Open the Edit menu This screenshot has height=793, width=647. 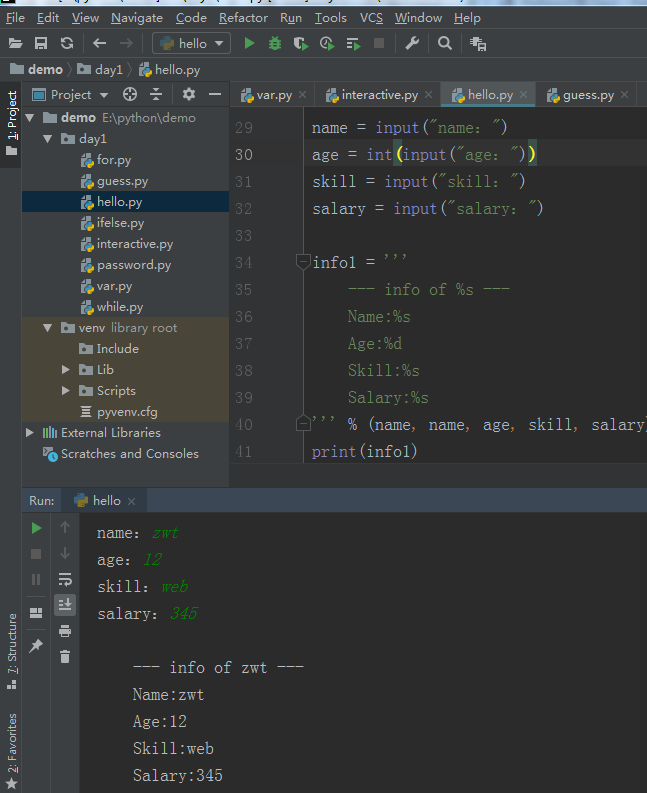click(48, 18)
